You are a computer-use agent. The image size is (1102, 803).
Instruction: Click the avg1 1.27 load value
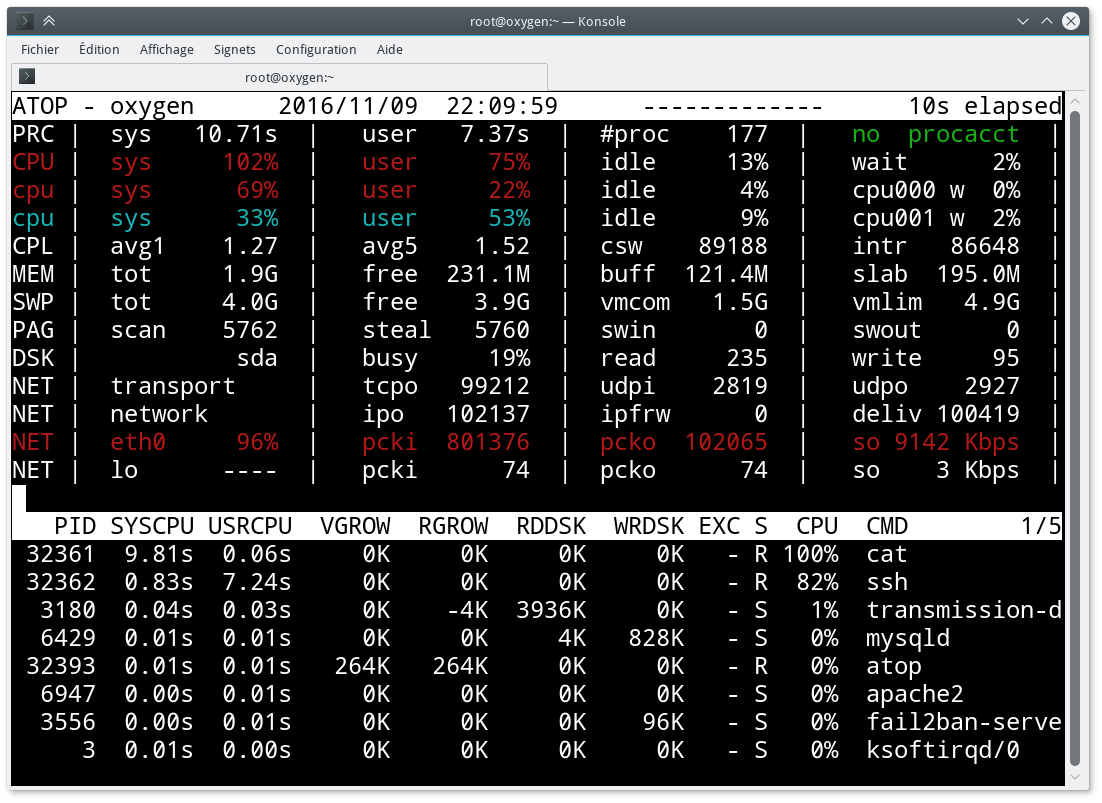[250, 246]
